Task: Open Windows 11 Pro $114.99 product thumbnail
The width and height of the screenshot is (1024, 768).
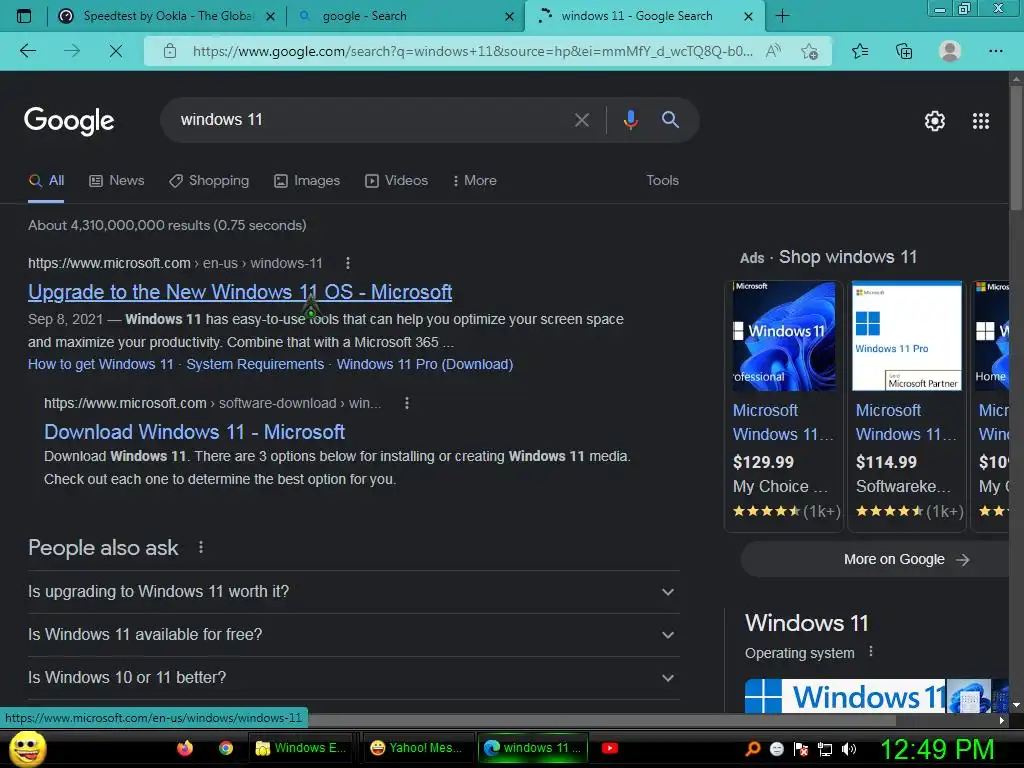Action: pyautogui.click(x=906, y=336)
